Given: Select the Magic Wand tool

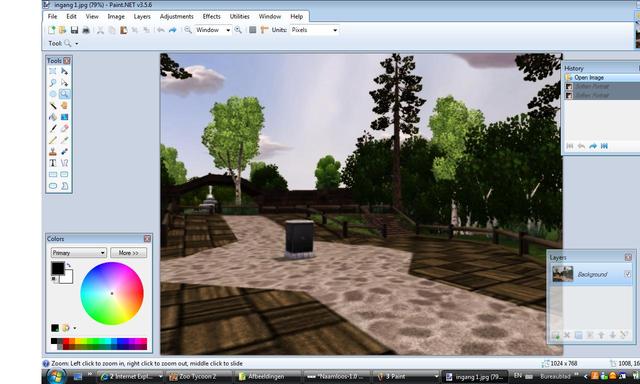Looking at the screenshot, I should [x=53, y=106].
